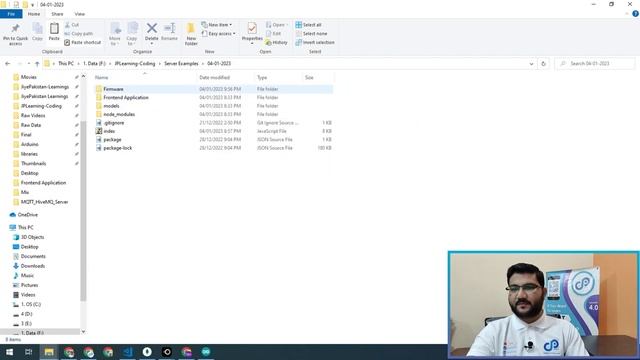Click the red X Delete icon
Viewport: 640px width, 360px height.
pos(151,28)
